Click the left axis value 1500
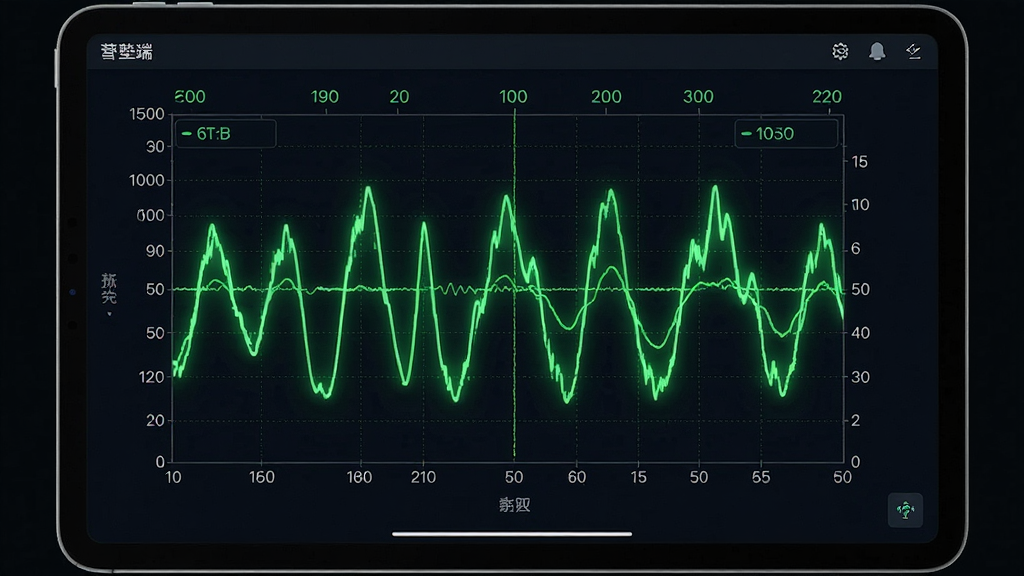This screenshot has height=576, width=1024. [147, 114]
